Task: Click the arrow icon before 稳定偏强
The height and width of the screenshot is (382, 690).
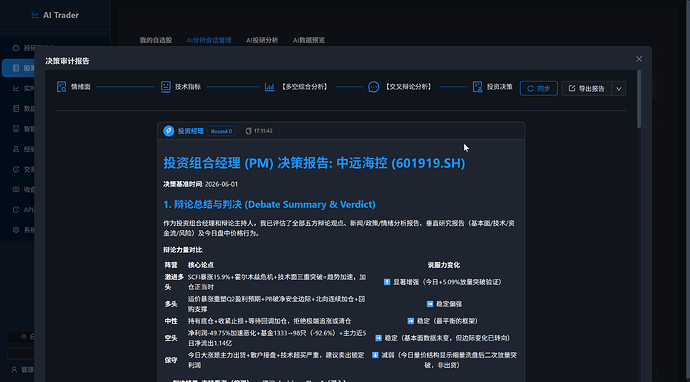Action: click(430, 304)
